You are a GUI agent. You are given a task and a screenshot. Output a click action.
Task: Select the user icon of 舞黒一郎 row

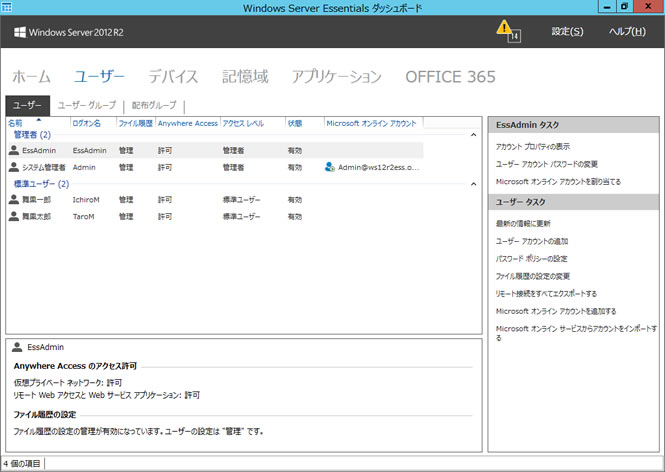tap(14, 199)
